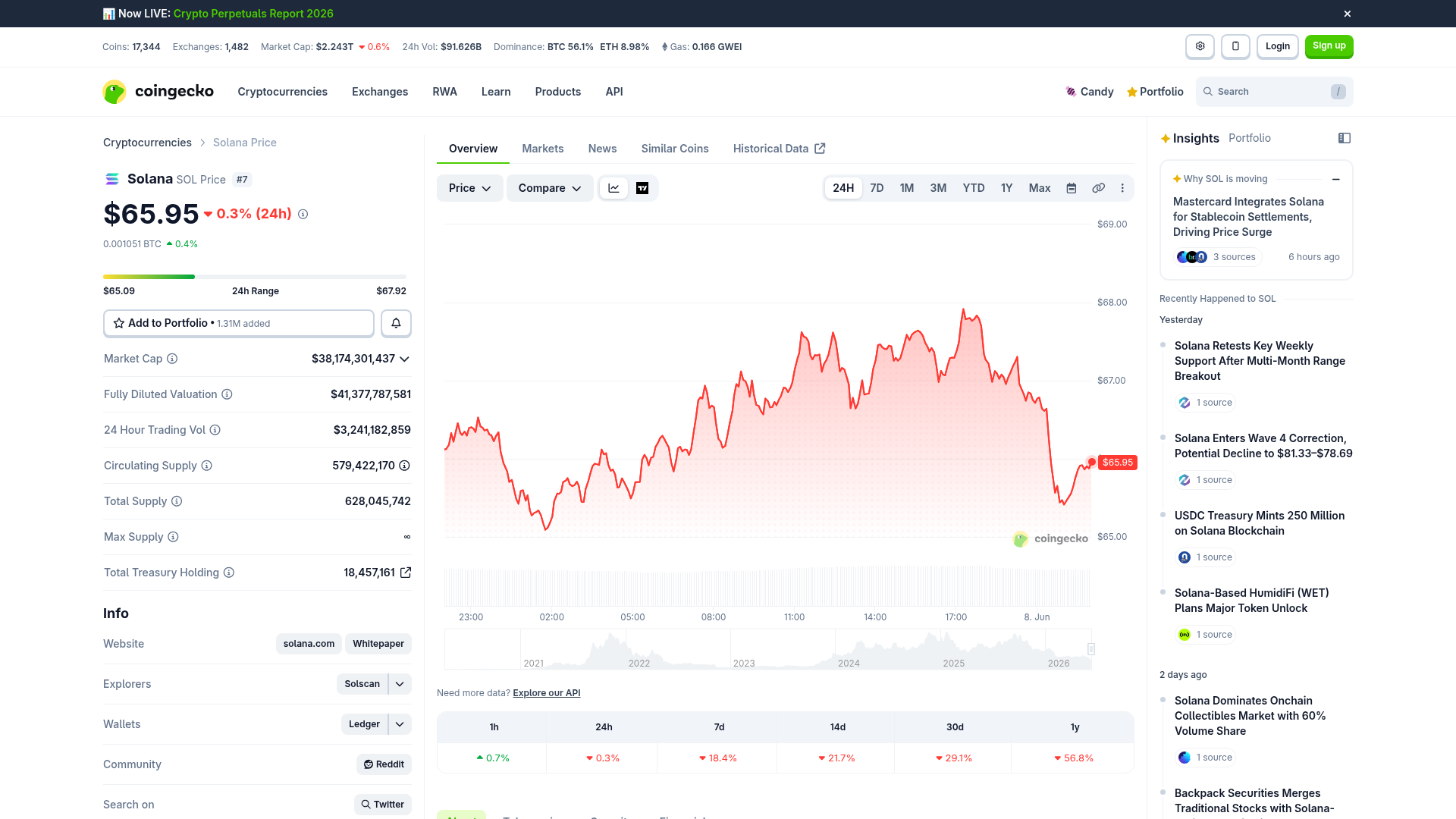Click the historical range navigator strip under the chart
This screenshot has height=819, width=1456.
(768, 649)
